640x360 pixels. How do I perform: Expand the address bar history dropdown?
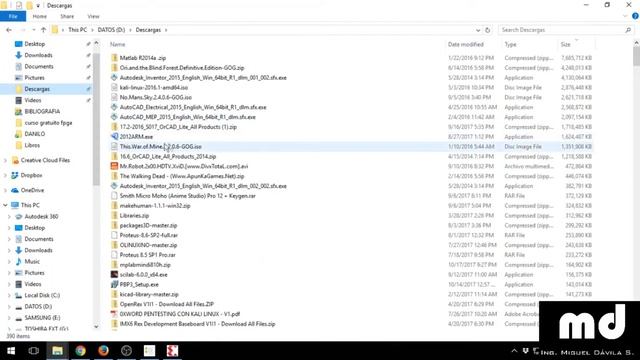click(478, 30)
